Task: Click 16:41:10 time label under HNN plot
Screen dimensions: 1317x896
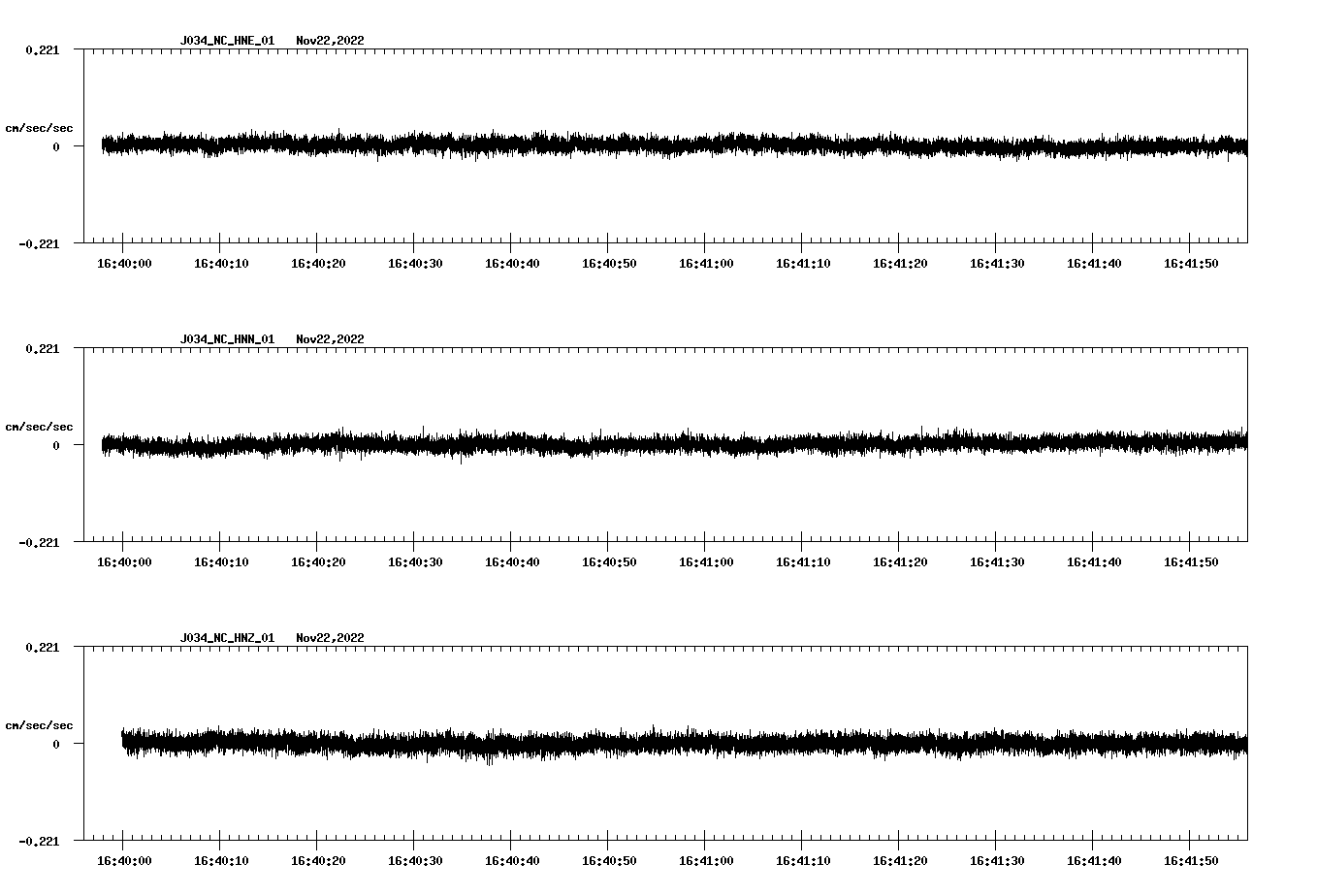Action: pyautogui.click(x=803, y=562)
